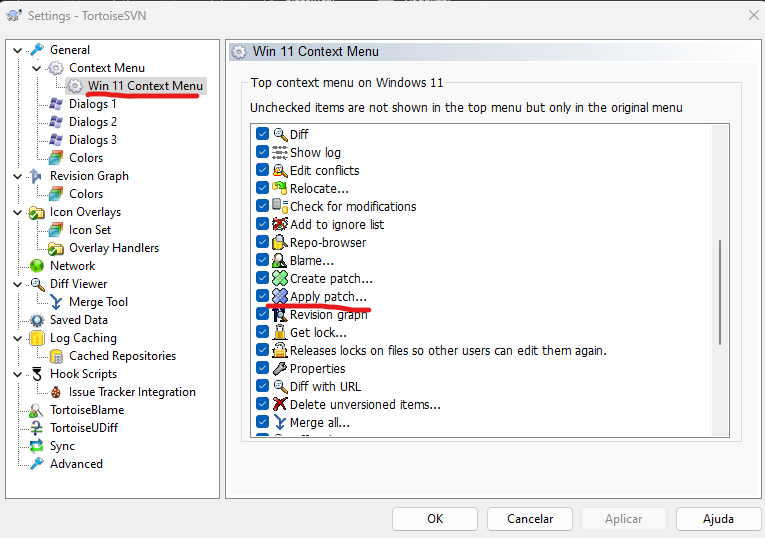Click the Cancelar button
The height and width of the screenshot is (538, 765).
[x=530, y=519]
